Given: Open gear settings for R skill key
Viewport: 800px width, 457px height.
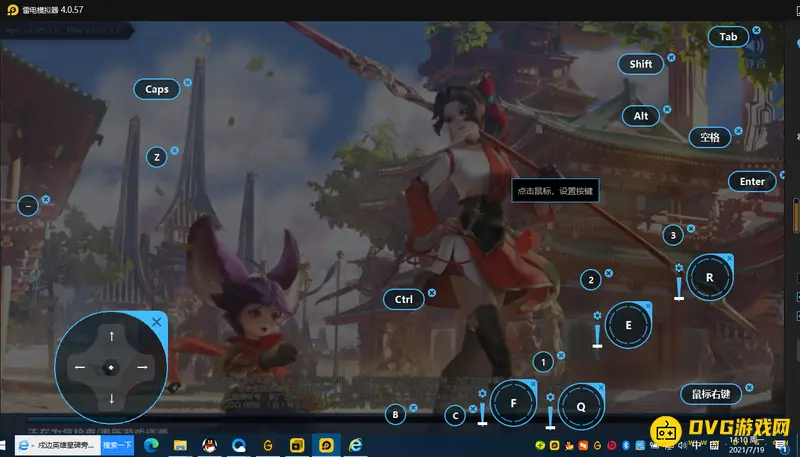Looking at the screenshot, I should click(x=679, y=268).
